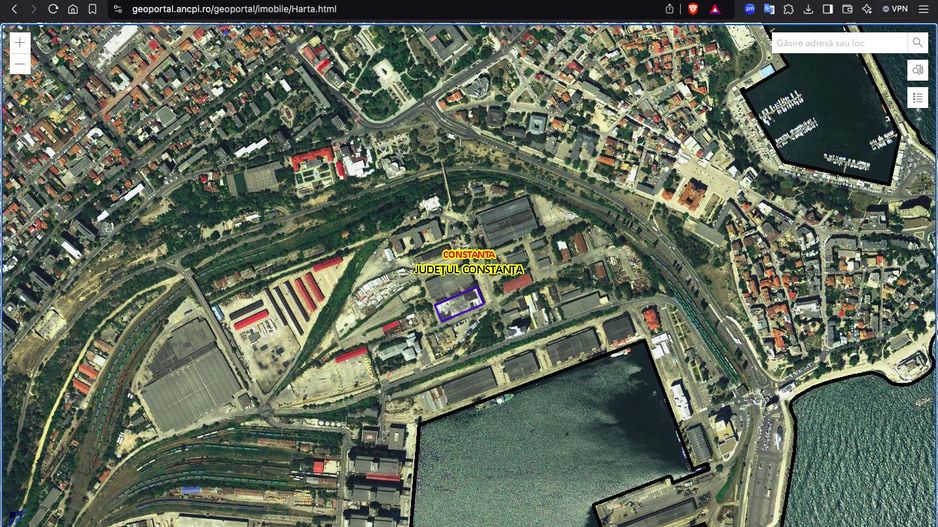Open the parcel search tool icon
Screen dimensions: 938x527
tap(917, 70)
